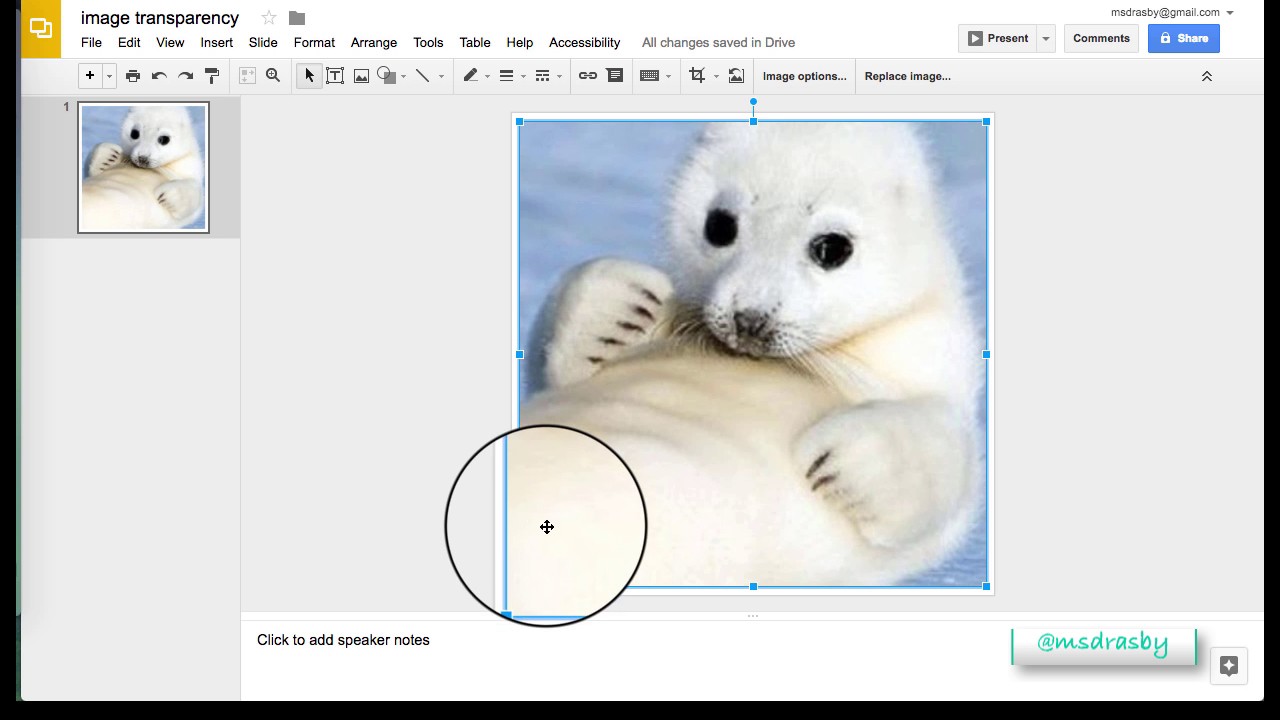Screen dimensions: 1280x720
Task: Click the Reset image icon
Action: (736, 76)
